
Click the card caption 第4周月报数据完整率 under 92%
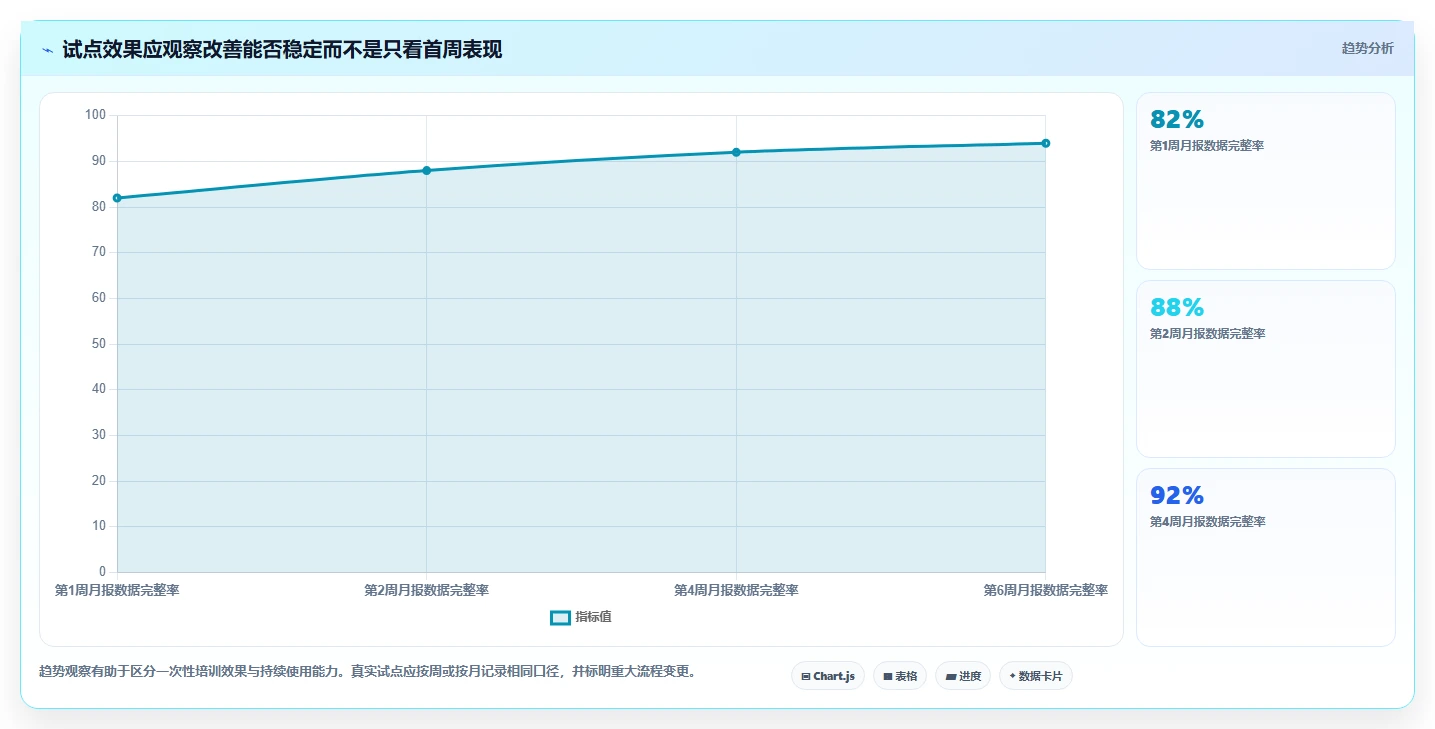click(x=1207, y=522)
